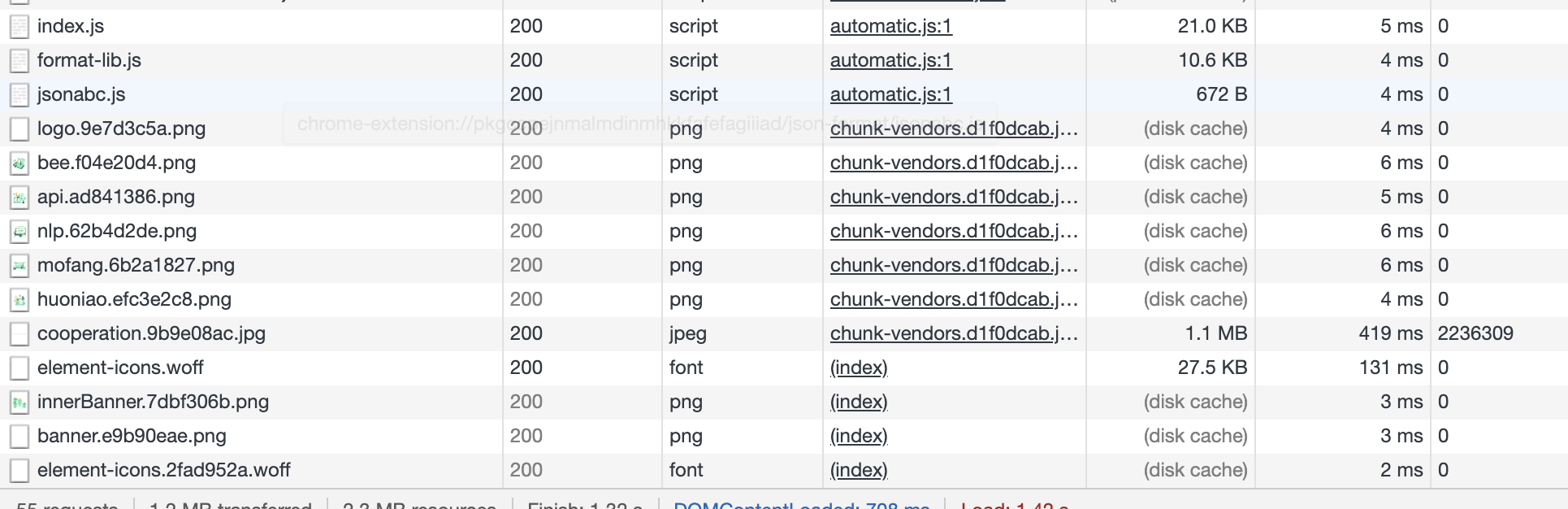Click the 10.6 KB size value
This screenshot has width=1568, height=509.
(x=1212, y=60)
